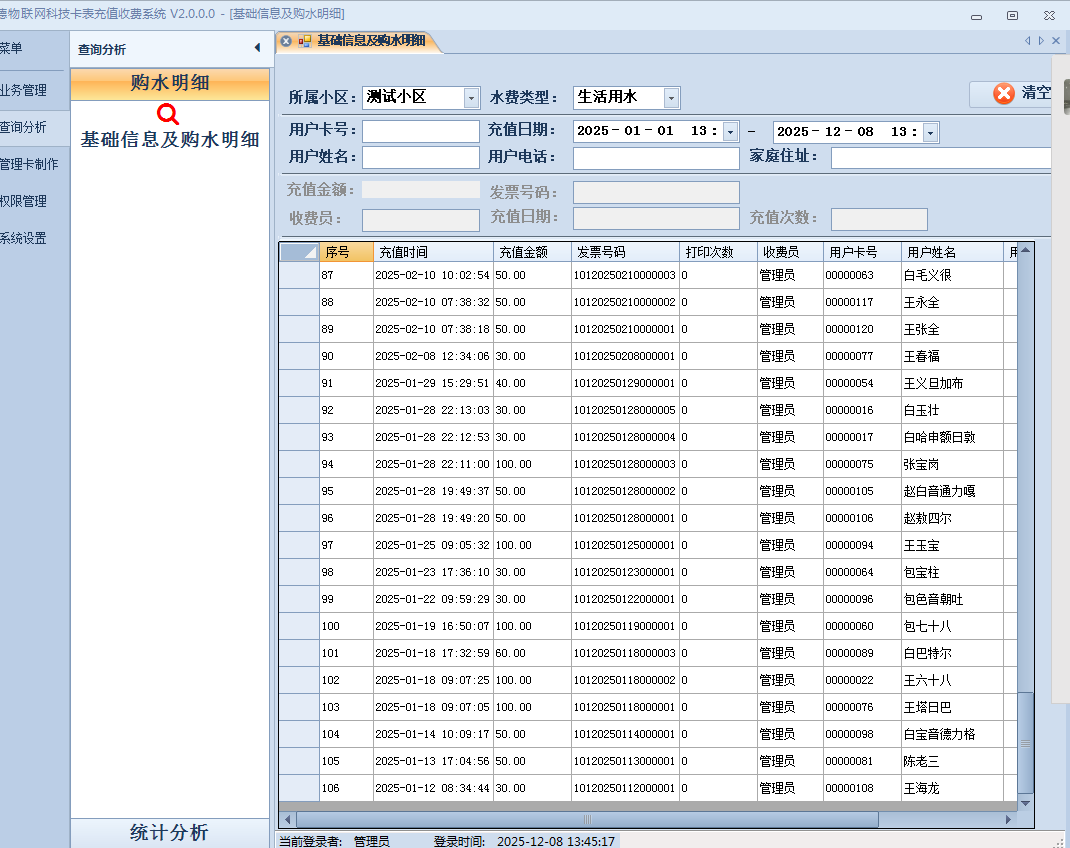The image size is (1070, 848).
Task: Click the tab scroll-right arrow at top right
Action: [x=1041, y=41]
